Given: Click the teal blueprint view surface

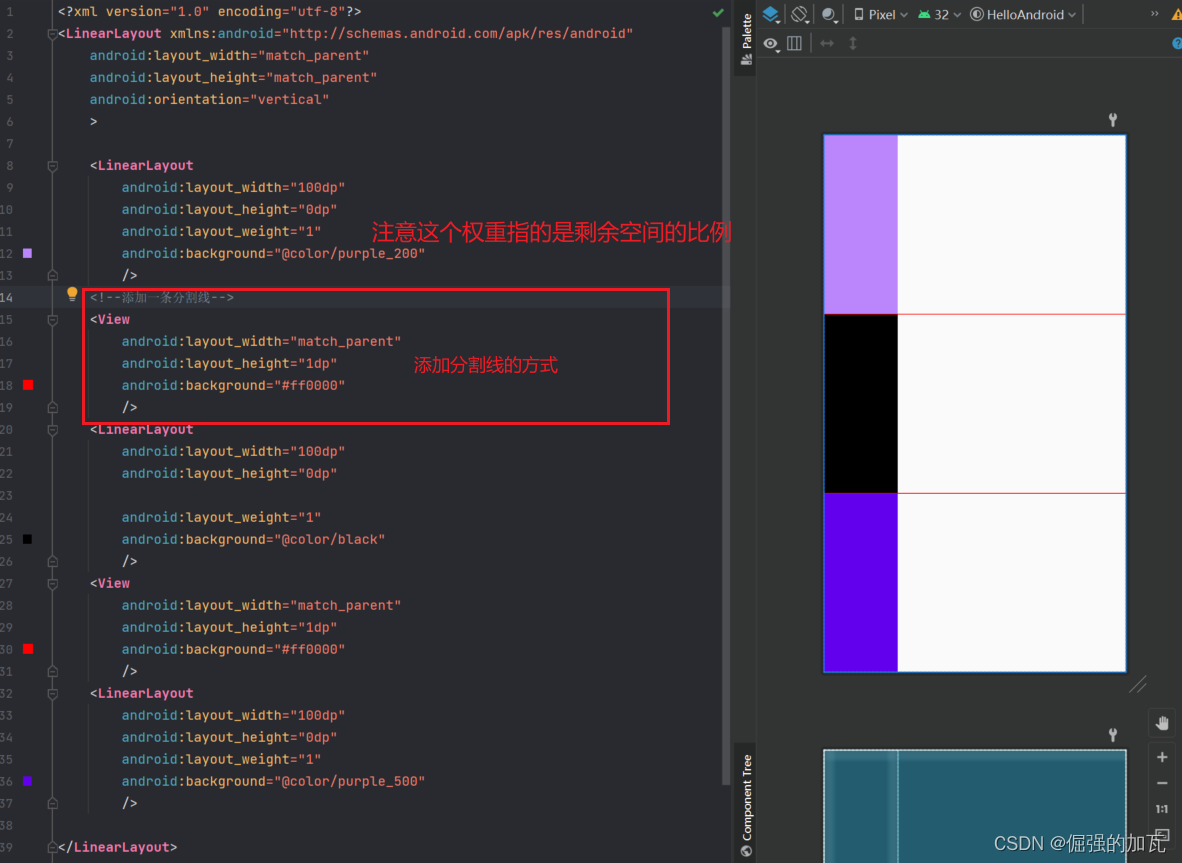Looking at the screenshot, I should pyautogui.click(x=975, y=806).
